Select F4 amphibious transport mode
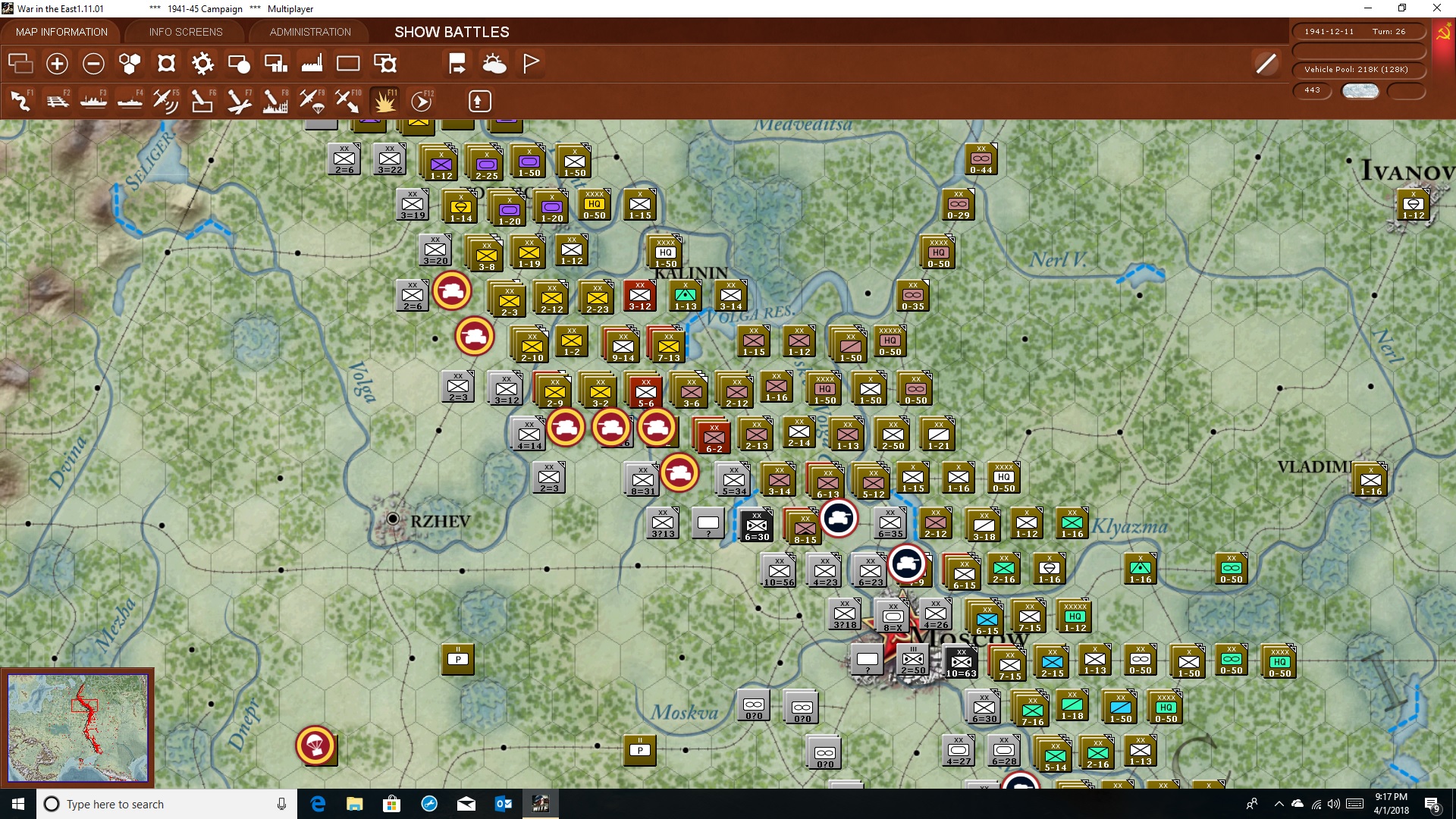Viewport: 1456px width, 819px height. point(130,101)
